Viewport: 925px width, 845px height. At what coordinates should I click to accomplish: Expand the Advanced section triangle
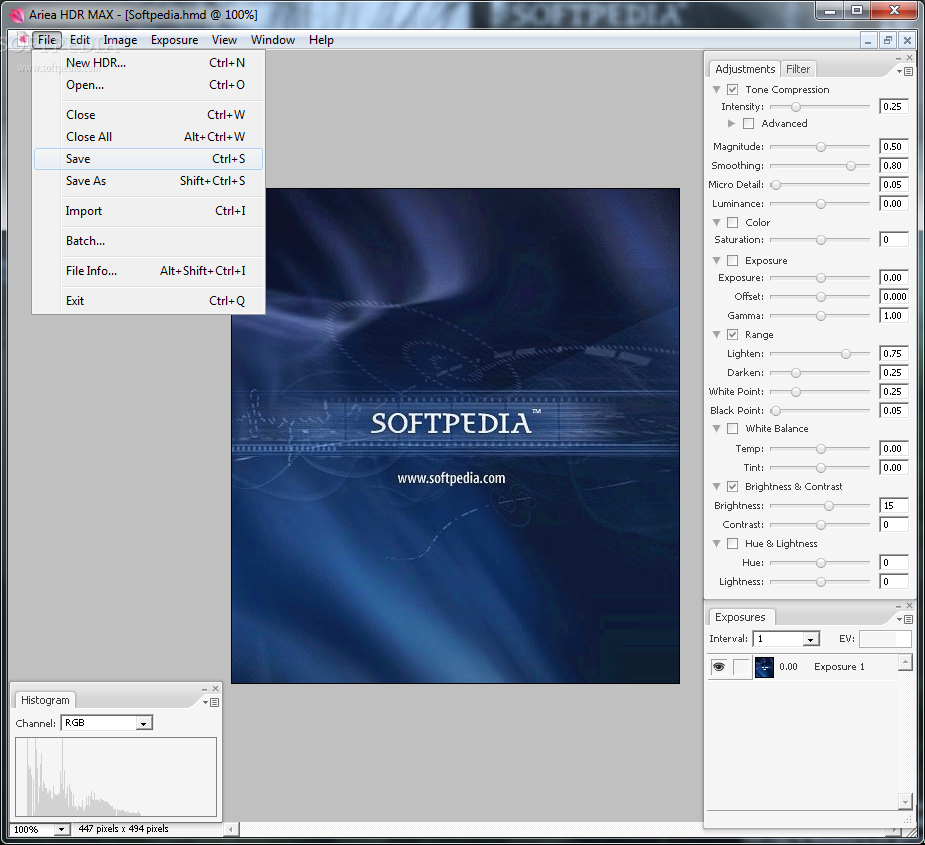732,123
